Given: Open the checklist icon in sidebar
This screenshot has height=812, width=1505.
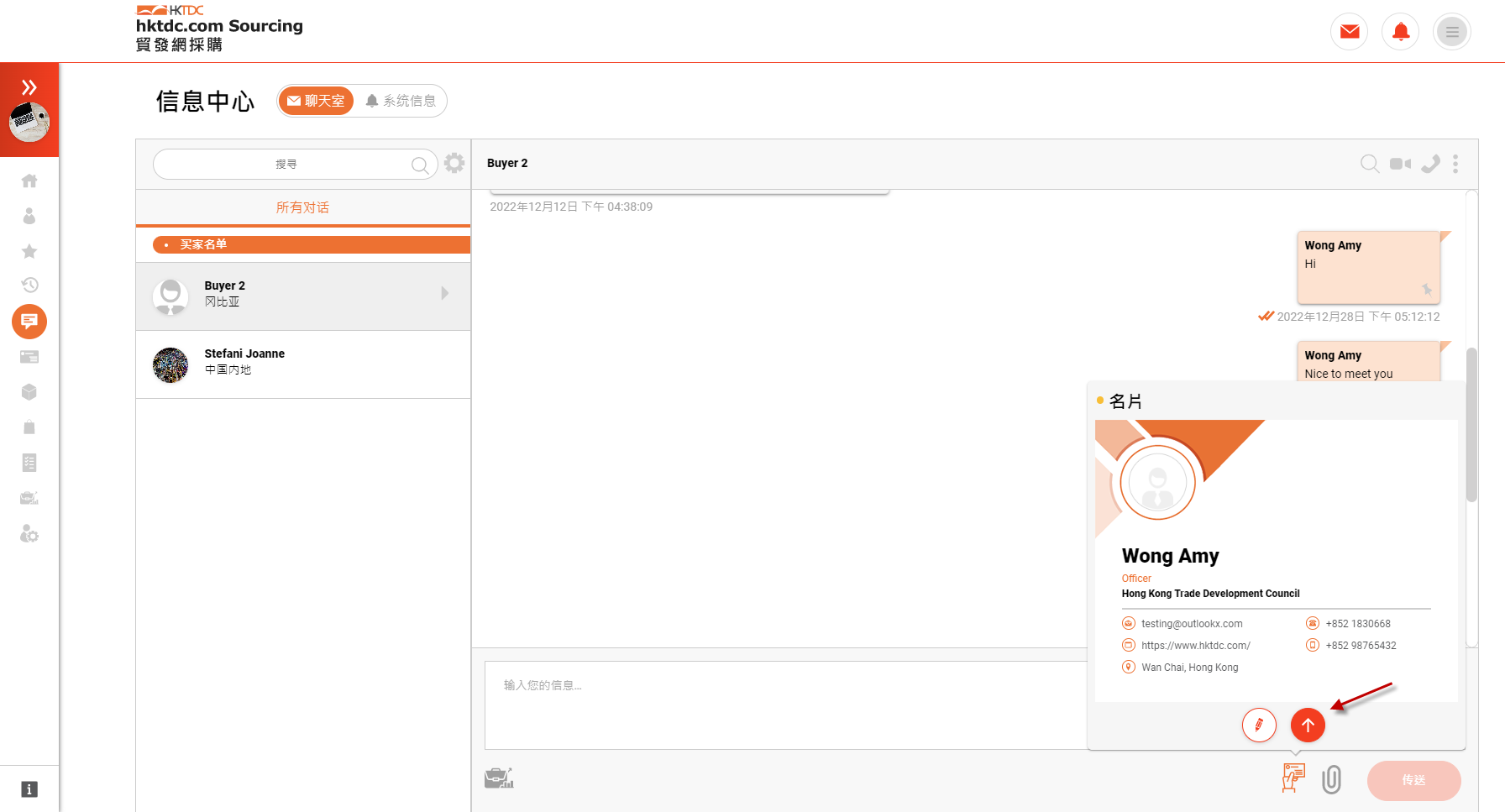Looking at the screenshot, I should coord(29,463).
